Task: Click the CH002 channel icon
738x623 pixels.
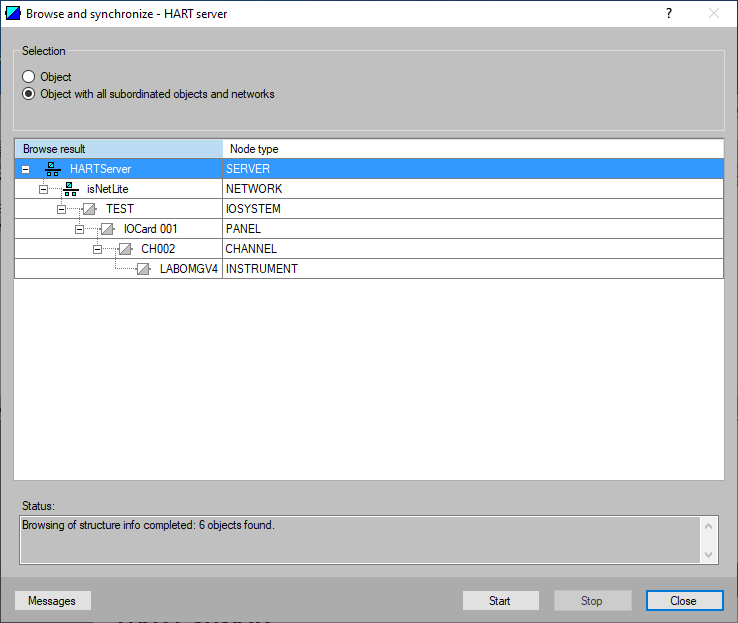Action: [x=125, y=249]
